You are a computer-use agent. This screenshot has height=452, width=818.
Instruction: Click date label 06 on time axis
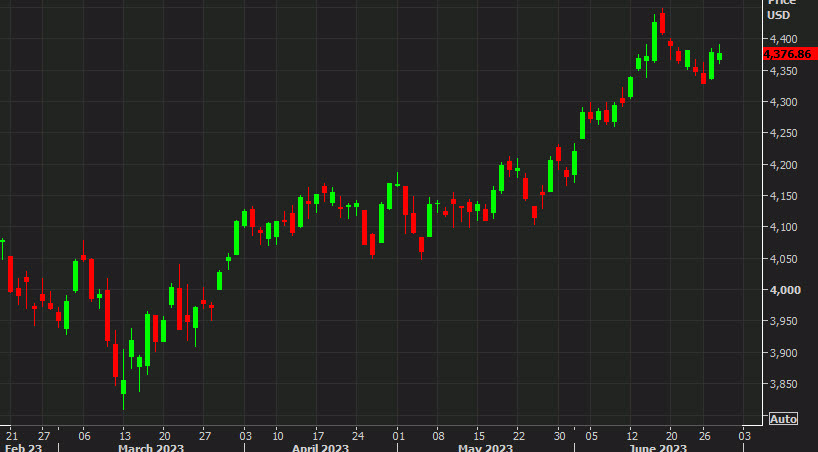click(84, 436)
